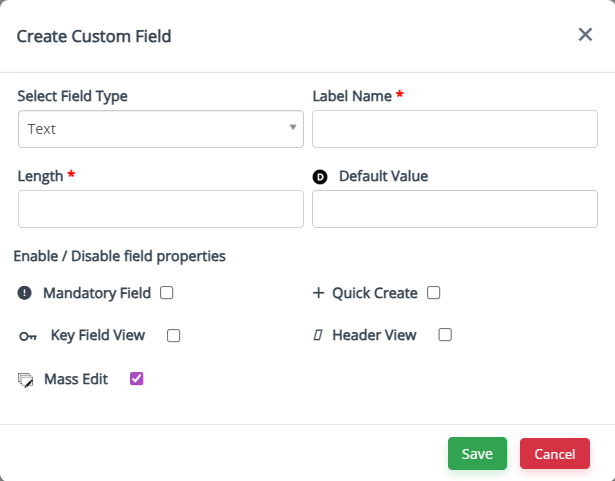Enable the Header View checkbox
This screenshot has width=615, height=481.
pos(445,335)
